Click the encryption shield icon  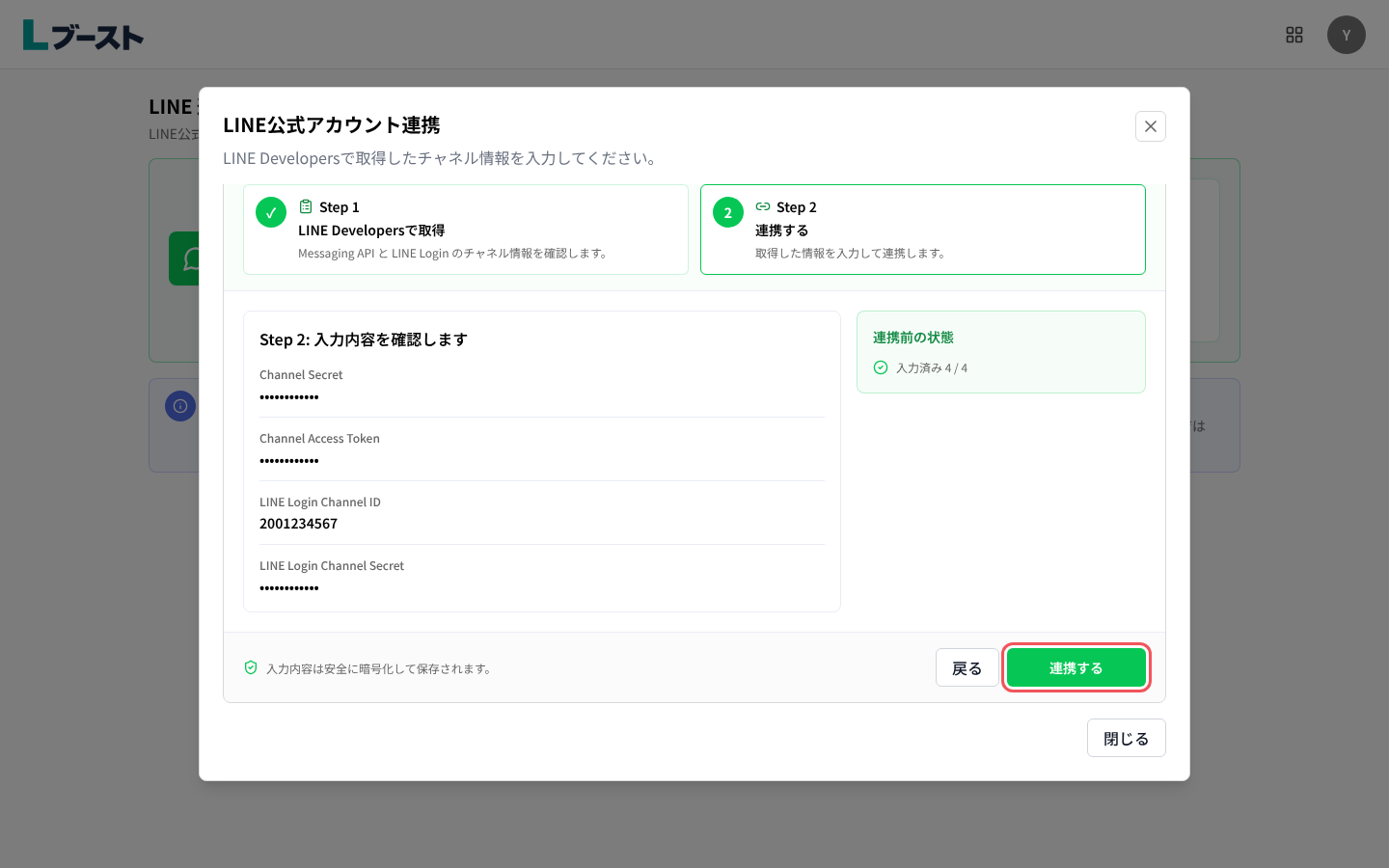pos(251,667)
